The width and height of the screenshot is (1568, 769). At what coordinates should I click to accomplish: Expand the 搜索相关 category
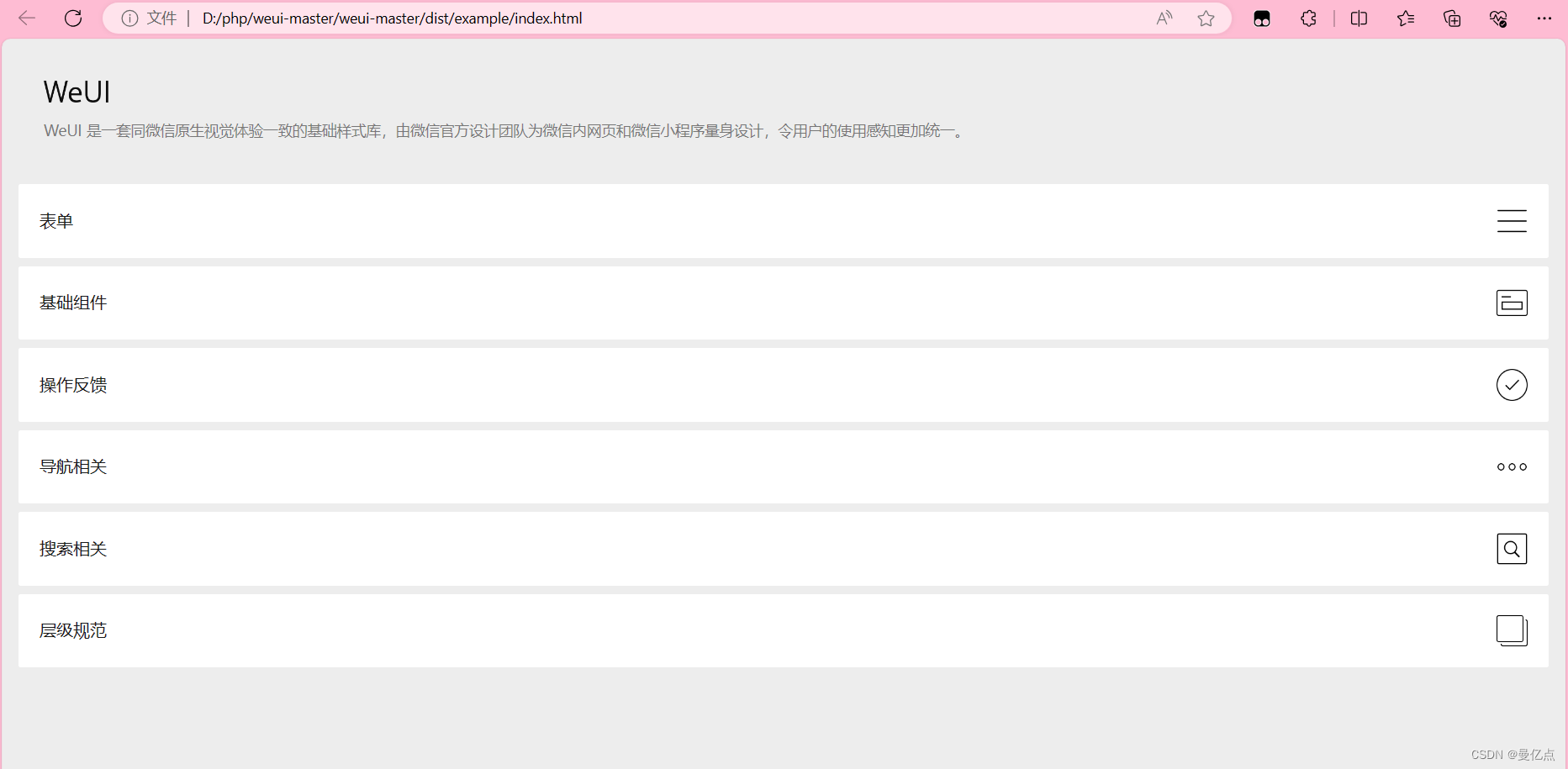[784, 549]
